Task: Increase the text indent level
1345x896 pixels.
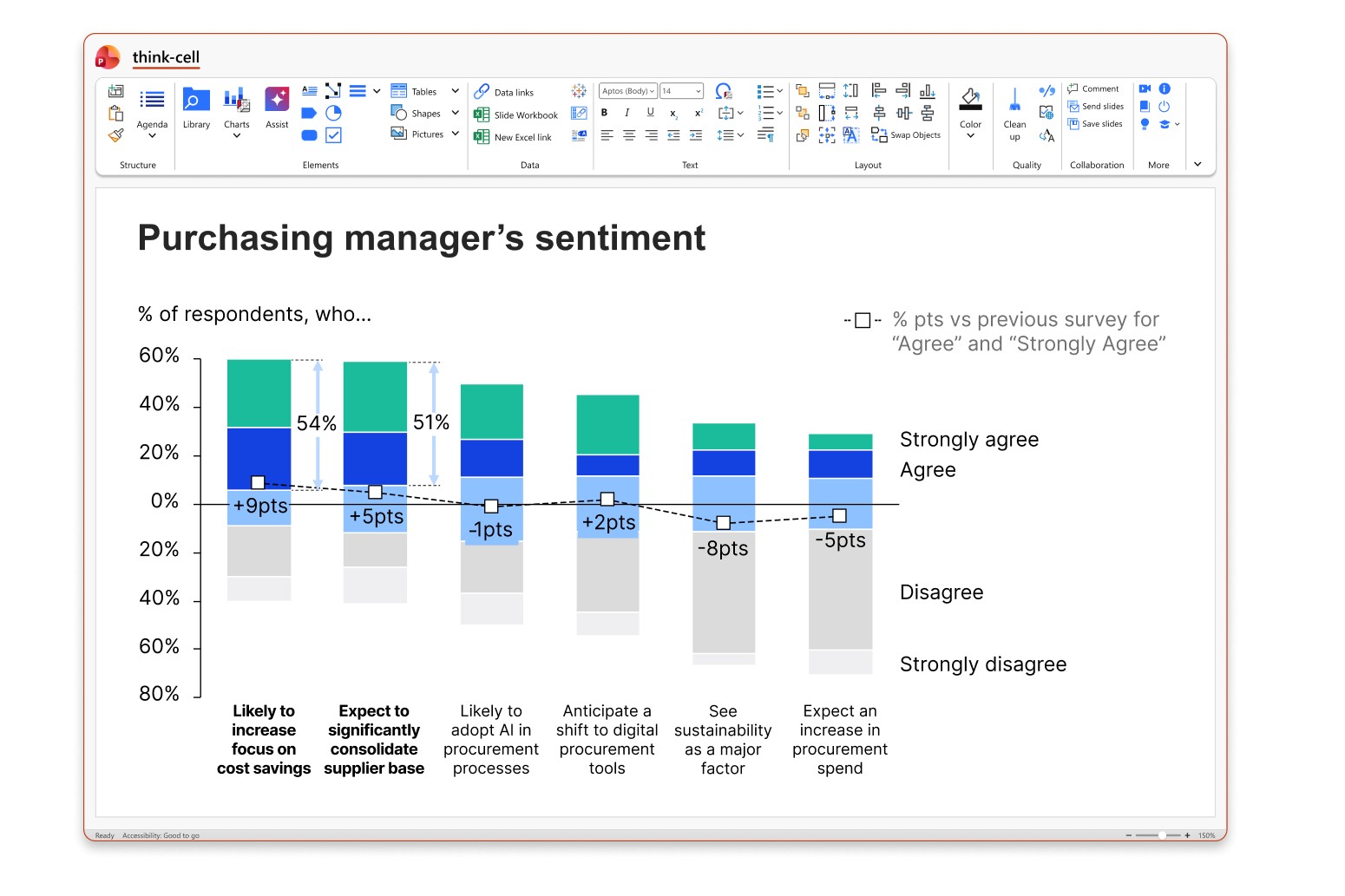Action: point(696,135)
